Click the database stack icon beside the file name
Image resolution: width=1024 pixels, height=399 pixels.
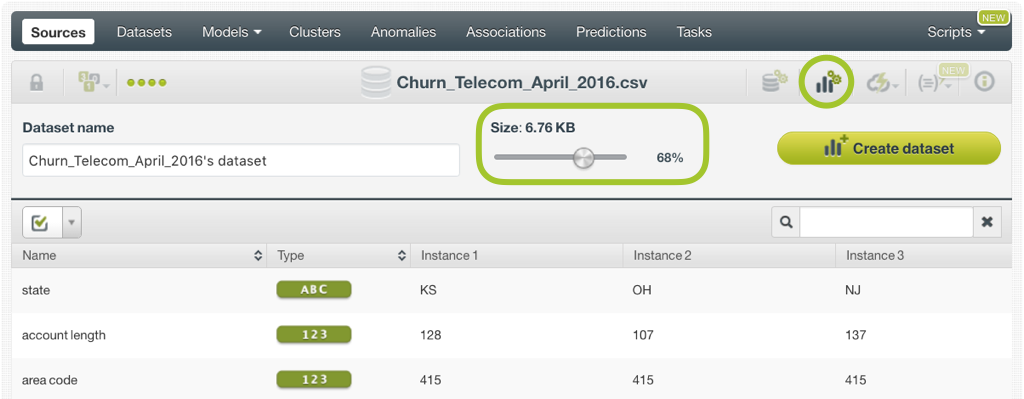(x=376, y=82)
